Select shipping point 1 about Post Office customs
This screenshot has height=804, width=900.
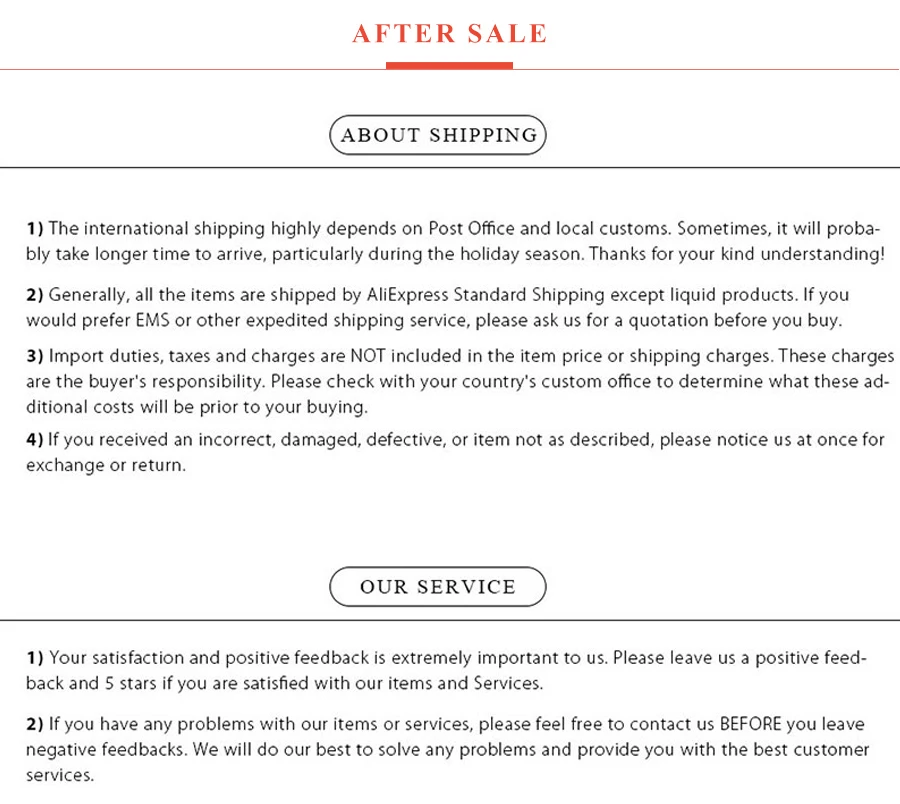455,241
